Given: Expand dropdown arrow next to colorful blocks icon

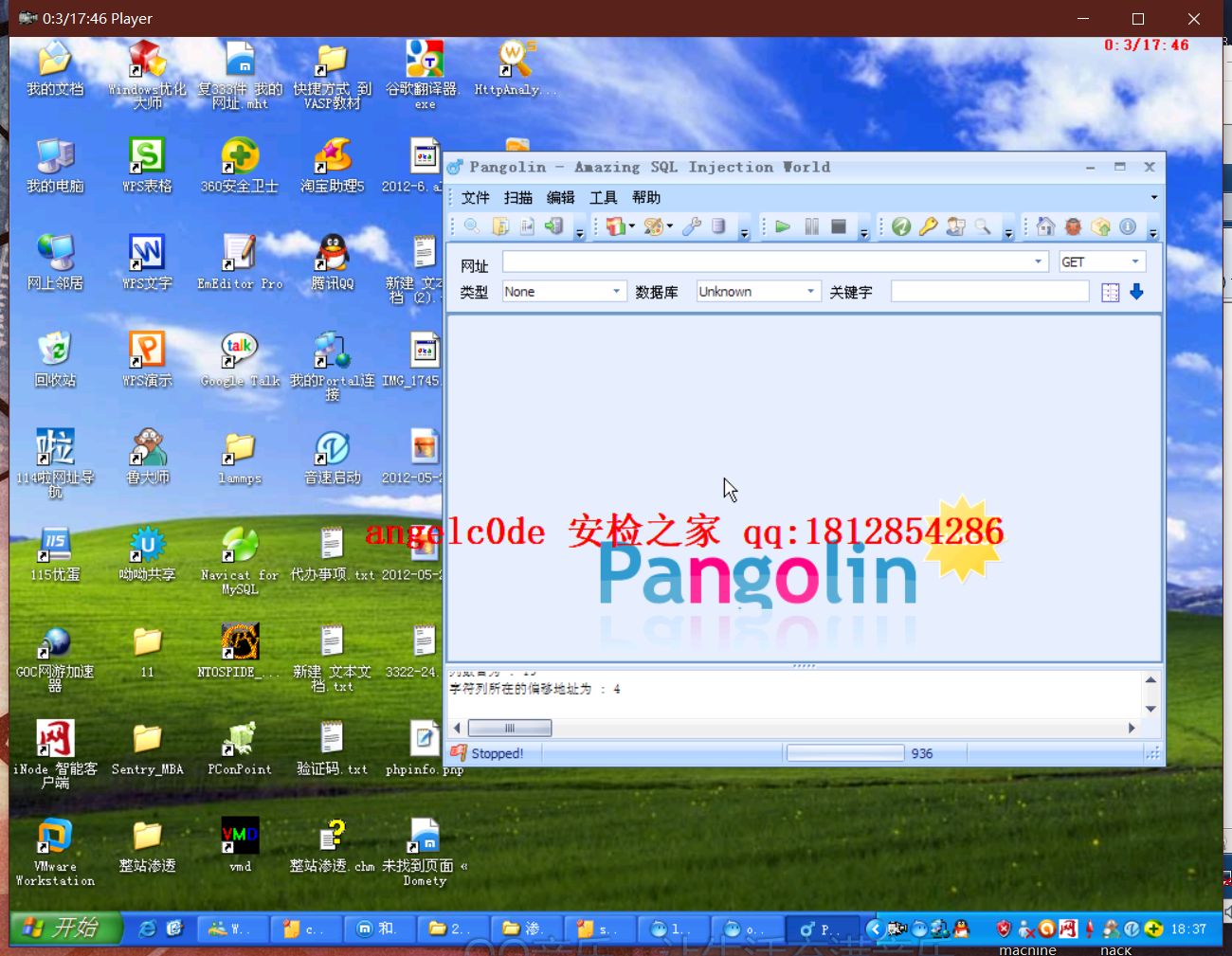Looking at the screenshot, I should pyautogui.click(x=632, y=226).
